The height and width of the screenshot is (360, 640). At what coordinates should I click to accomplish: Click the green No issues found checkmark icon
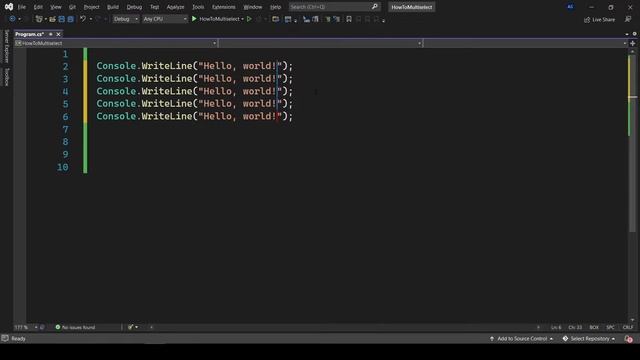pos(58,327)
